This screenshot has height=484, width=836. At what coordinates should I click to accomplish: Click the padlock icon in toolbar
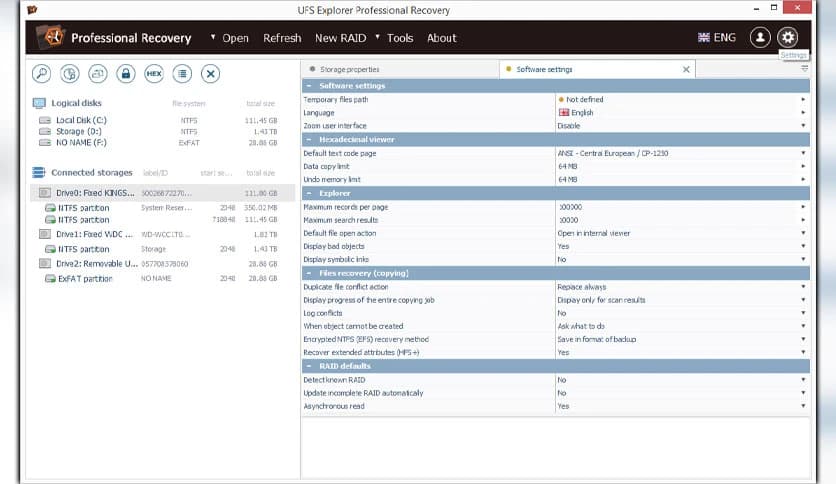[125, 73]
